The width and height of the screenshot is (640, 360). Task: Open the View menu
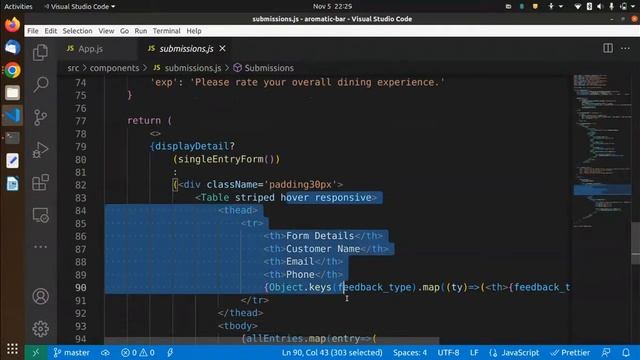tap(106, 31)
